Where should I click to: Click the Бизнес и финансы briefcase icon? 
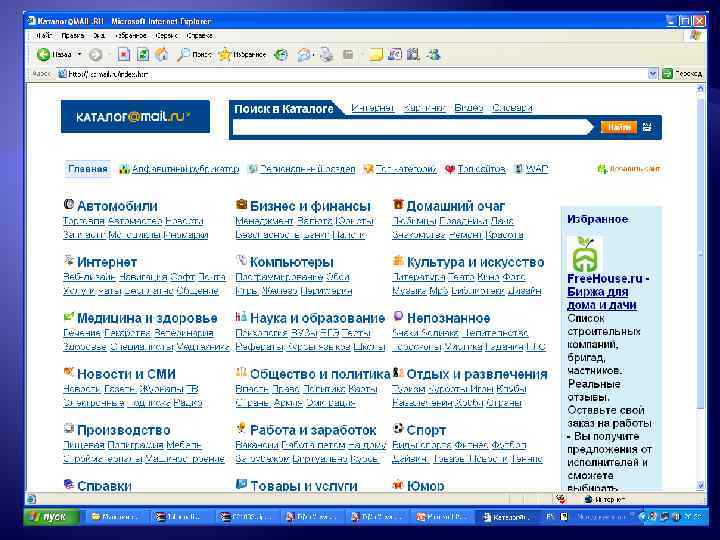(x=241, y=204)
